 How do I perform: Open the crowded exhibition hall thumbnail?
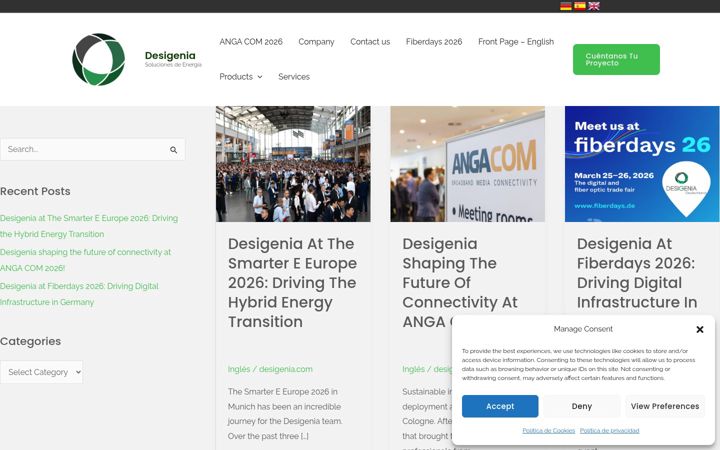pos(293,164)
